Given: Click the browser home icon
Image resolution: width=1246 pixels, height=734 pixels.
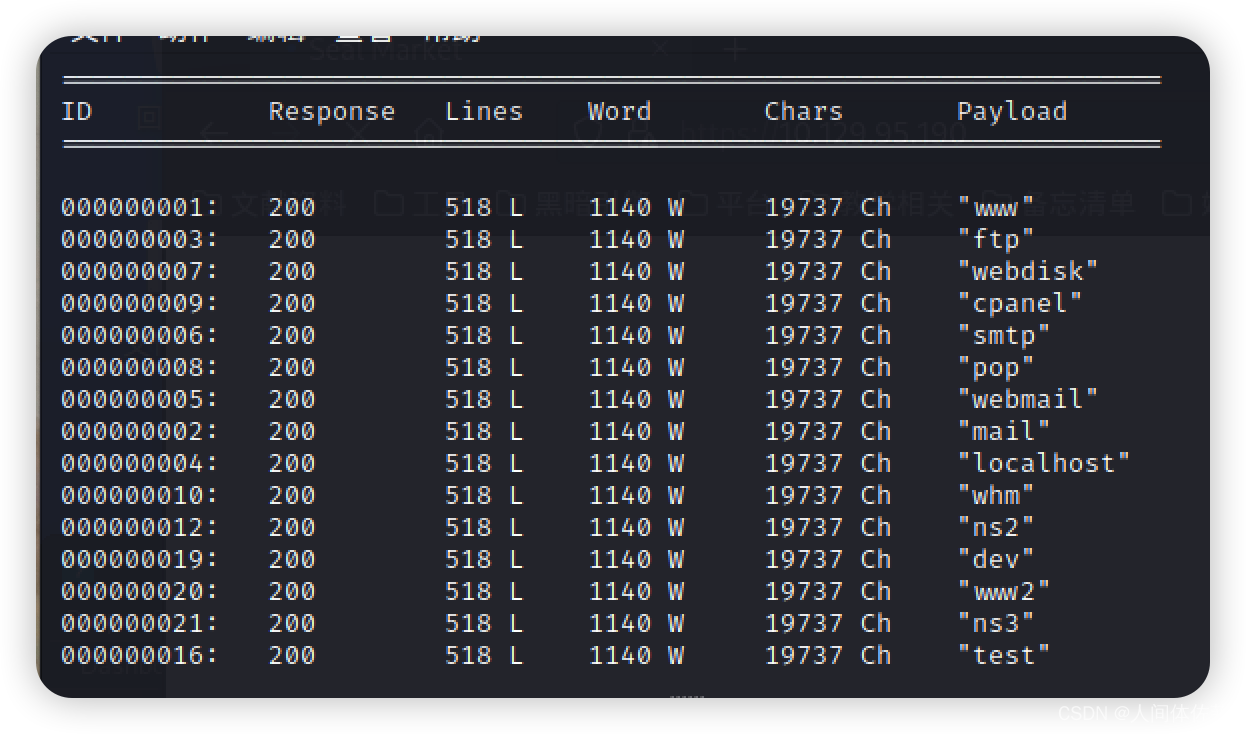Looking at the screenshot, I should pos(429,132).
